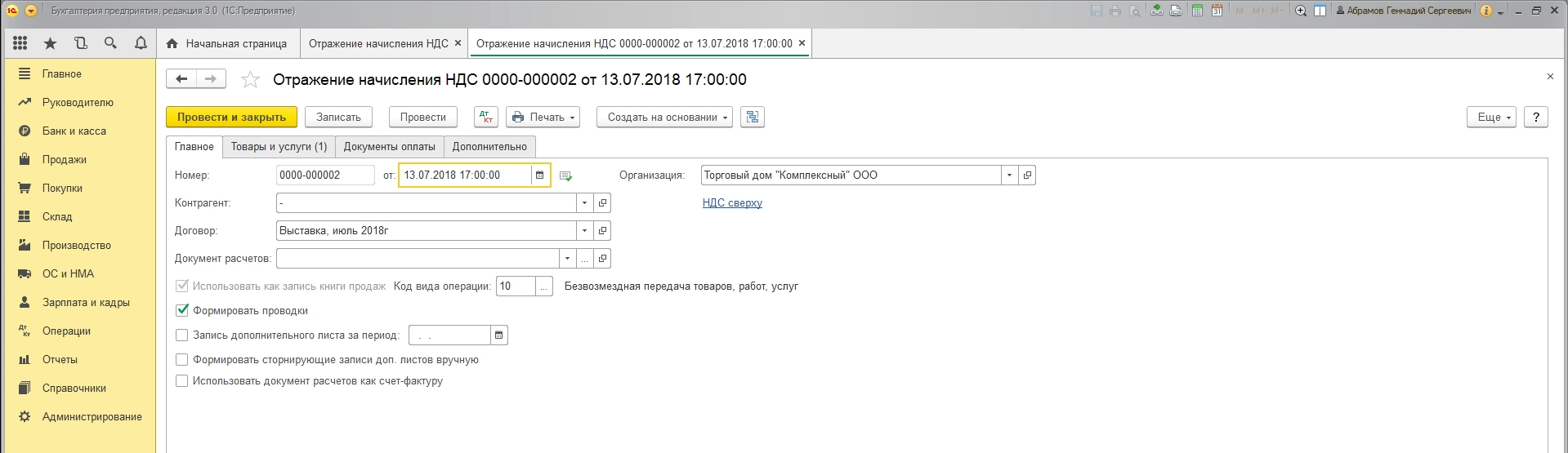Image resolution: width=1568 pixels, height=453 pixels.
Task: Open the Печать dropdown menu
Action: [543, 117]
